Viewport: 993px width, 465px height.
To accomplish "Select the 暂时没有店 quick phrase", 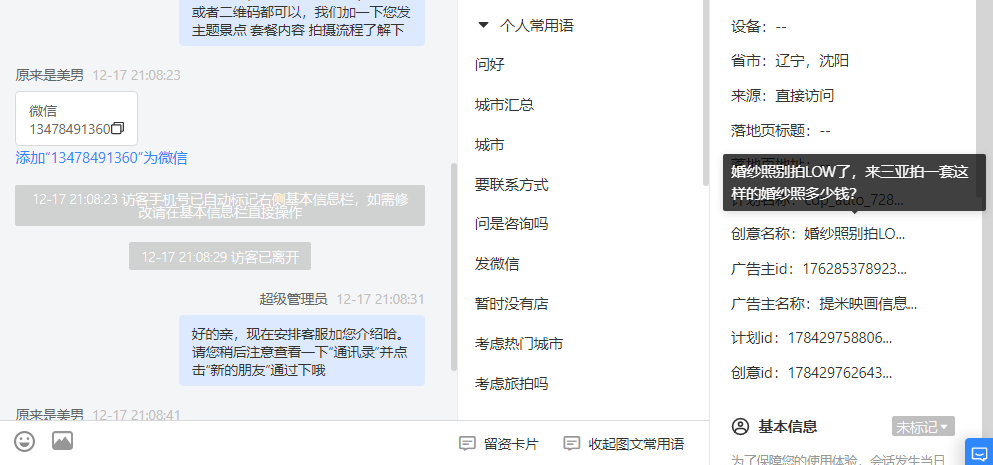I will pos(511,304).
